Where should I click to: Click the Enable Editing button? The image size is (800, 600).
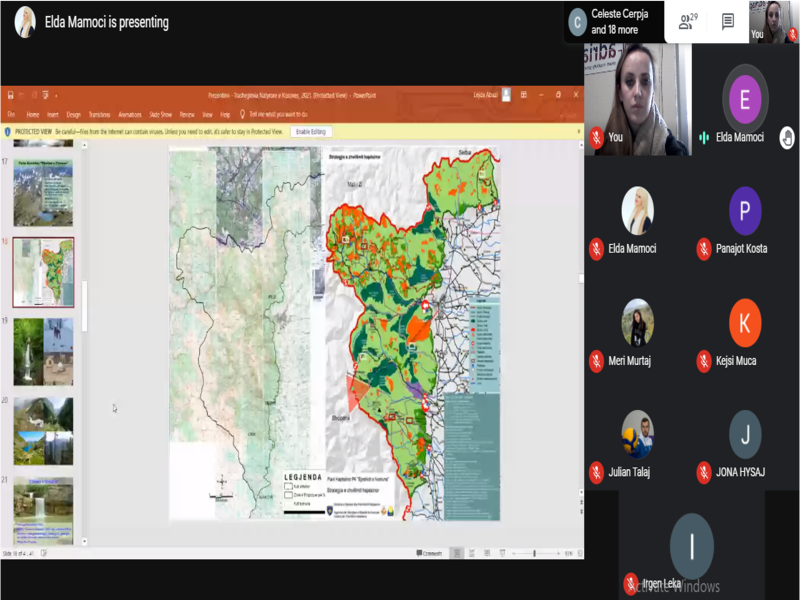[x=310, y=131]
